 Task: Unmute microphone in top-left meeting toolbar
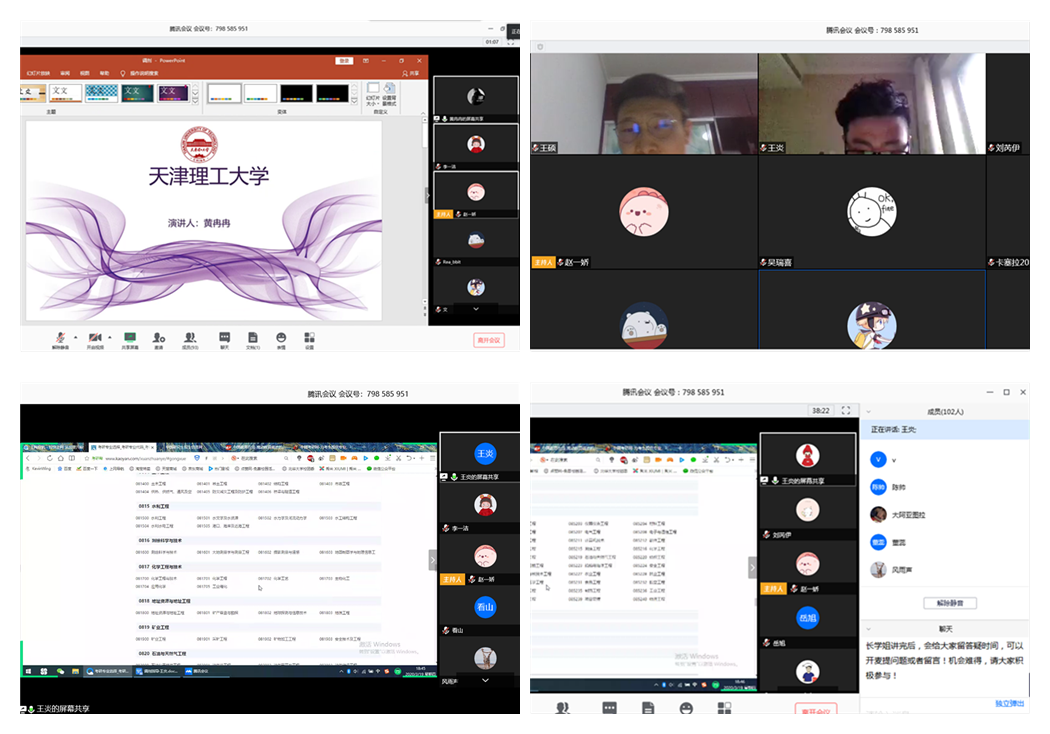click(60, 337)
